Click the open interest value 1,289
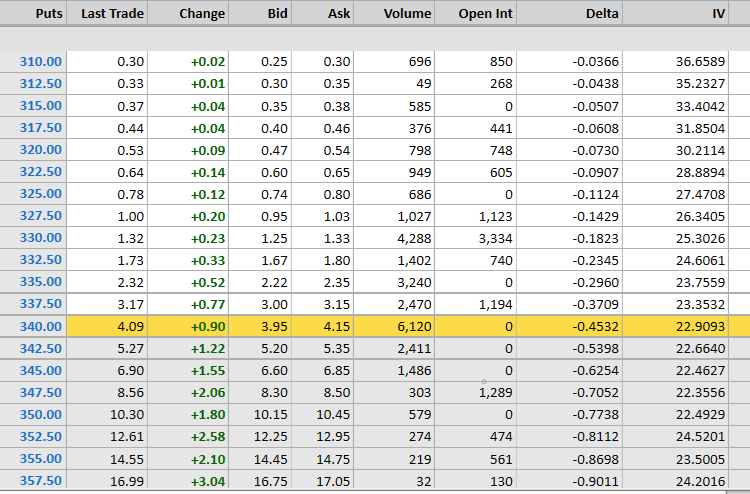Screen dimensions: 750x494 496,393
